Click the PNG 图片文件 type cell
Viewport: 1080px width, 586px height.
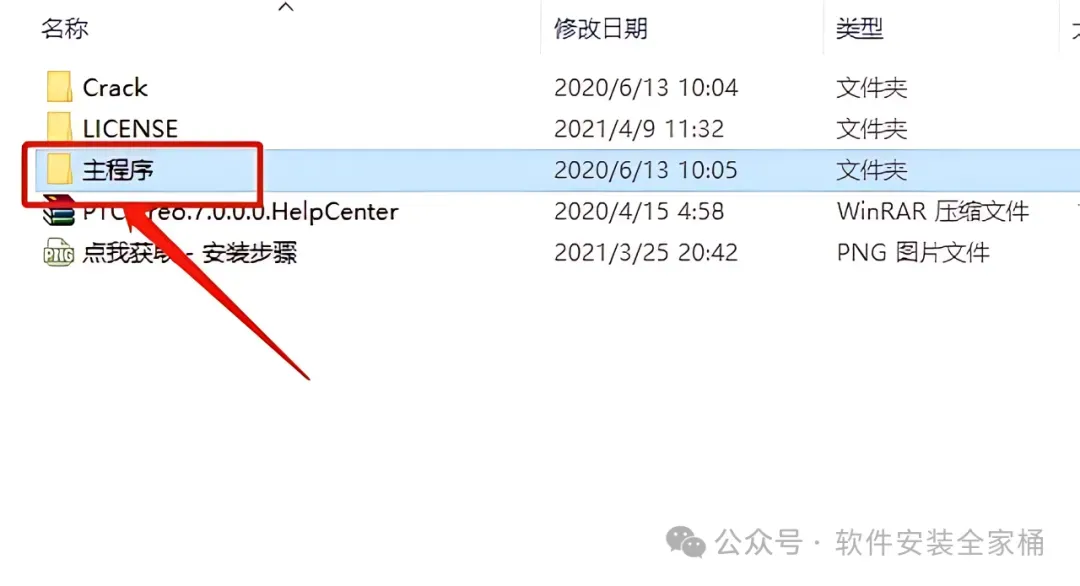point(913,252)
